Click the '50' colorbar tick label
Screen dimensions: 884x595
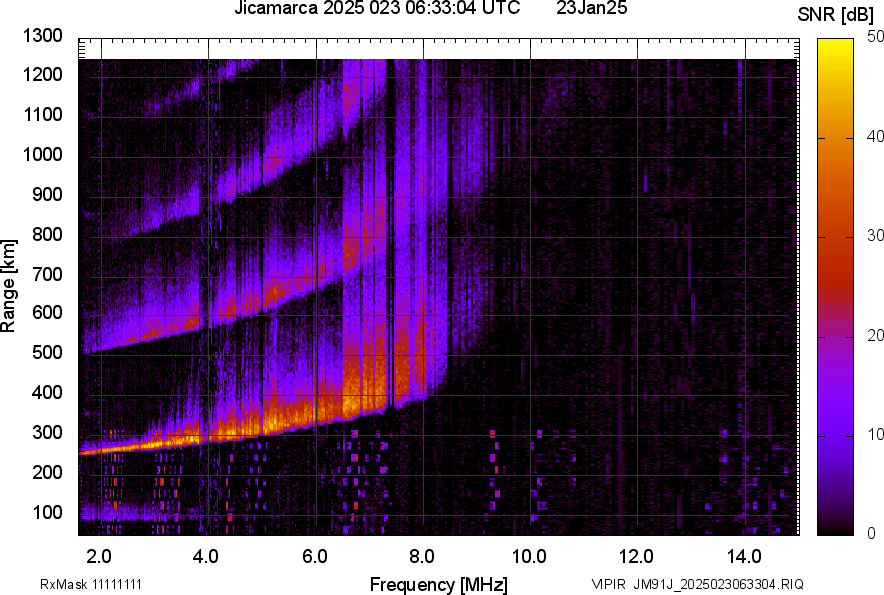point(877,36)
